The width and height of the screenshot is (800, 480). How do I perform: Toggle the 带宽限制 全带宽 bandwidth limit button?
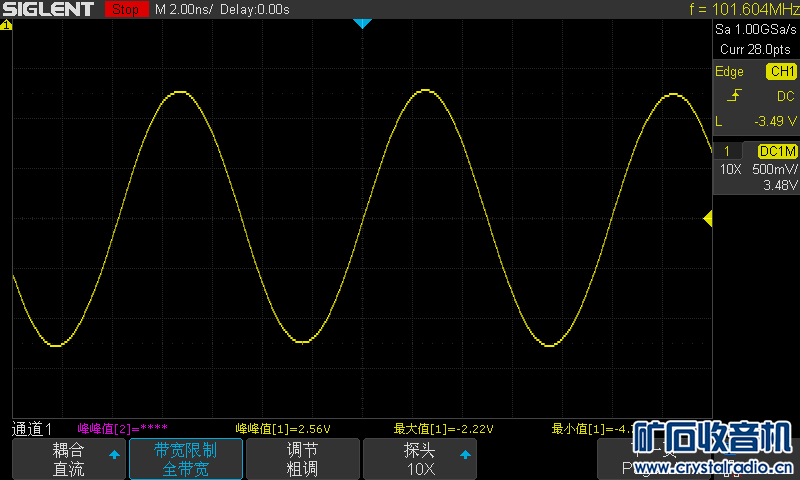pos(186,459)
